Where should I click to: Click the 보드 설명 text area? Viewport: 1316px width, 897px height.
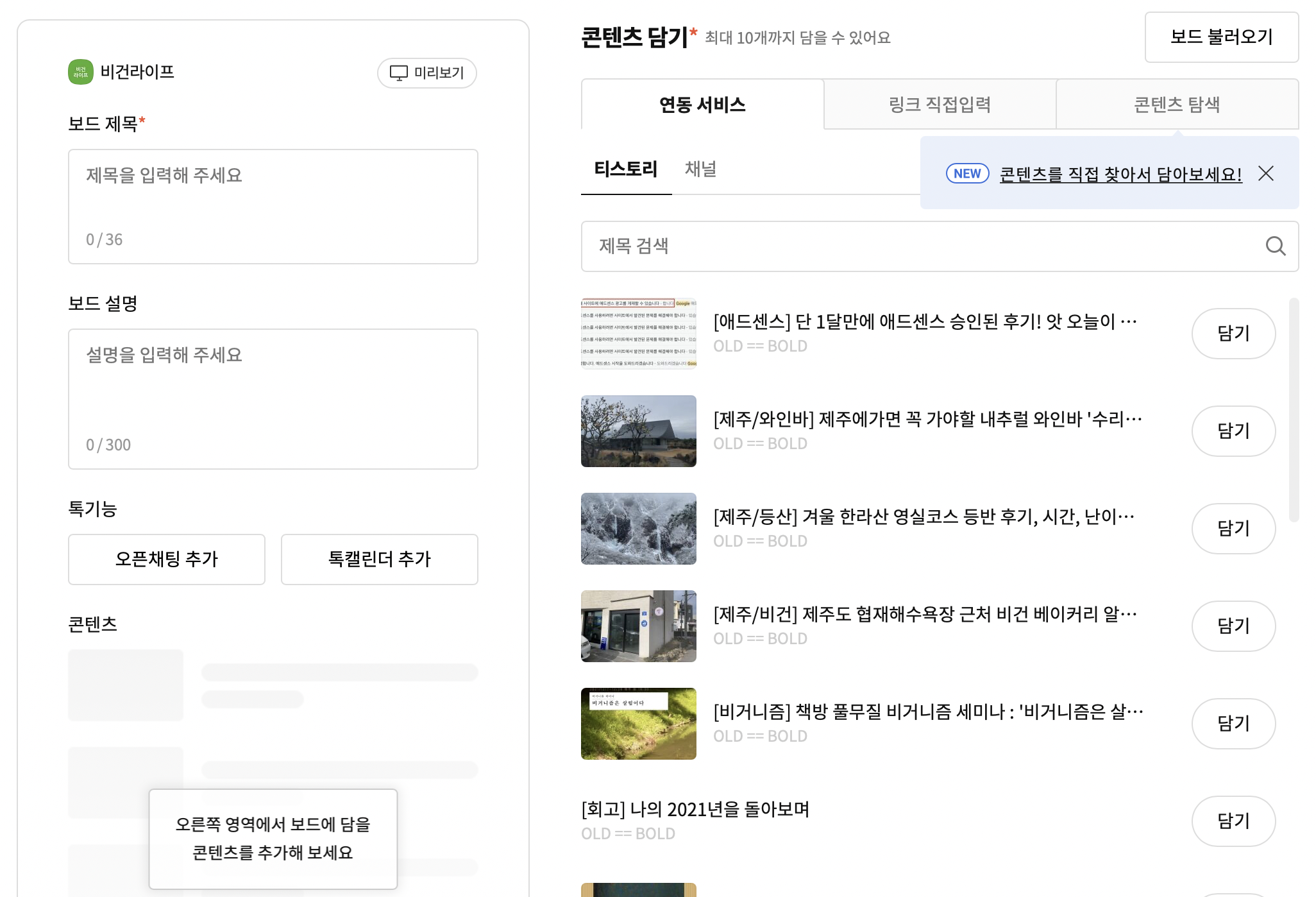[x=273, y=399]
